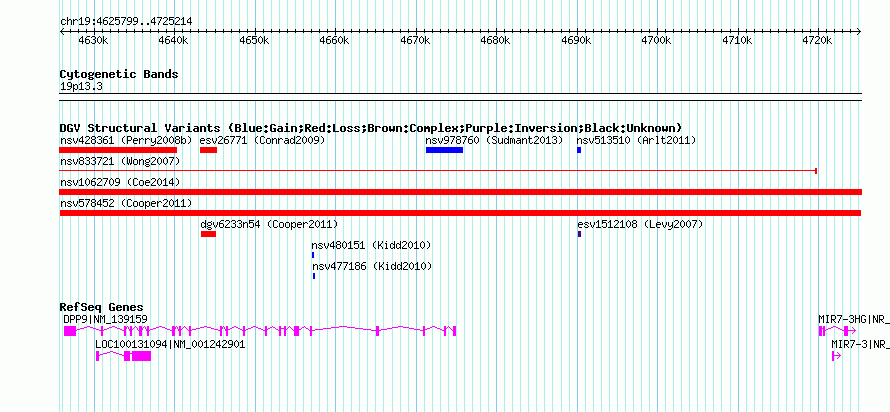
Task: Click the LOC100131094|NM_001242901 gene label
Action: pyautogui.click(x=170, y=344)
